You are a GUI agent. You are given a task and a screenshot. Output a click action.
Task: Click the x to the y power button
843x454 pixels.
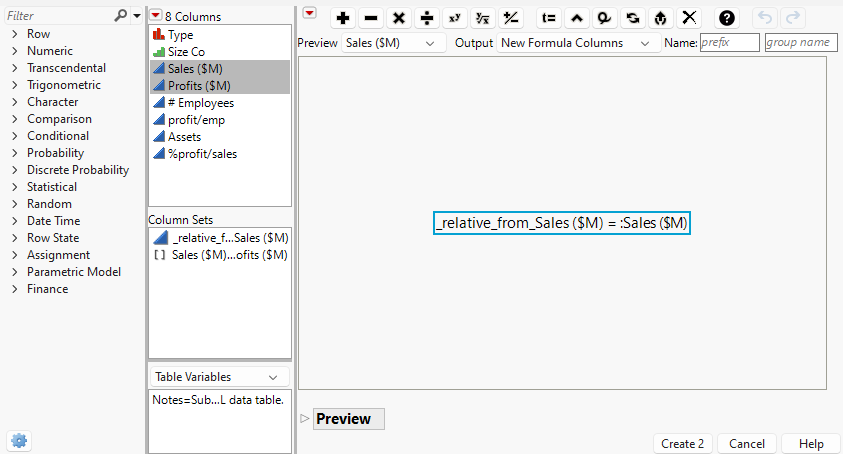coord(454,18)
